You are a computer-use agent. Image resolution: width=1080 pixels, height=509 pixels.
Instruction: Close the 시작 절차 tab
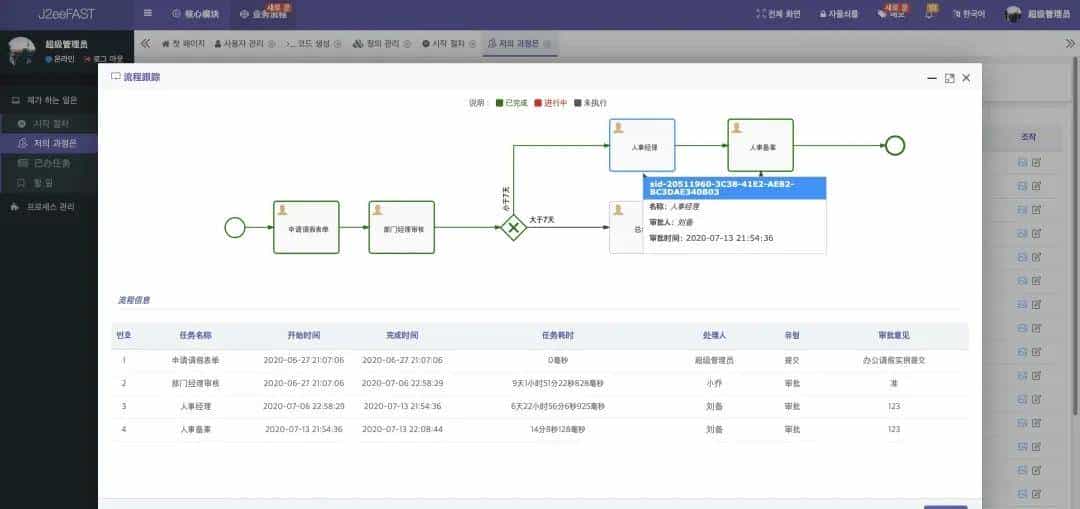[x=472, y=43]
